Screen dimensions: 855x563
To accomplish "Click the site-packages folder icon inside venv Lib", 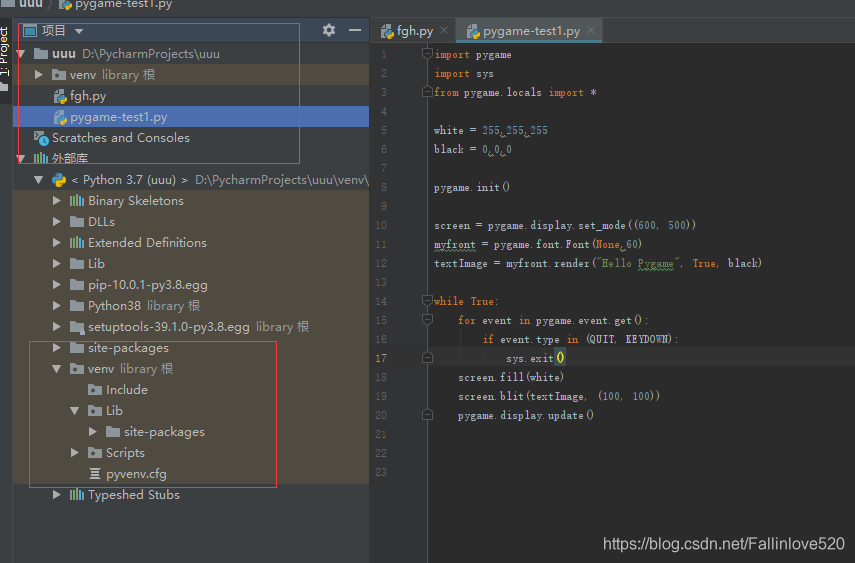I will coord(113,432).
